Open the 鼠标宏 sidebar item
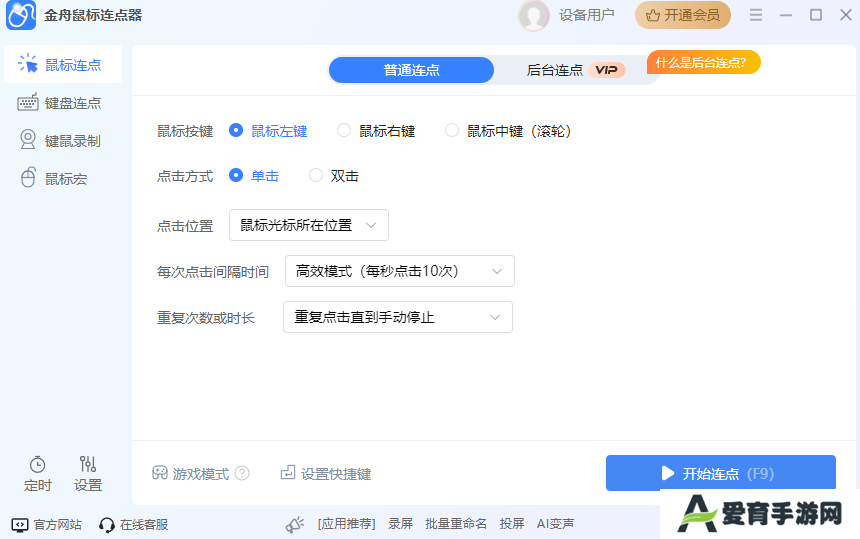Viewport: 860px width, 539px height. coord(63,178)
